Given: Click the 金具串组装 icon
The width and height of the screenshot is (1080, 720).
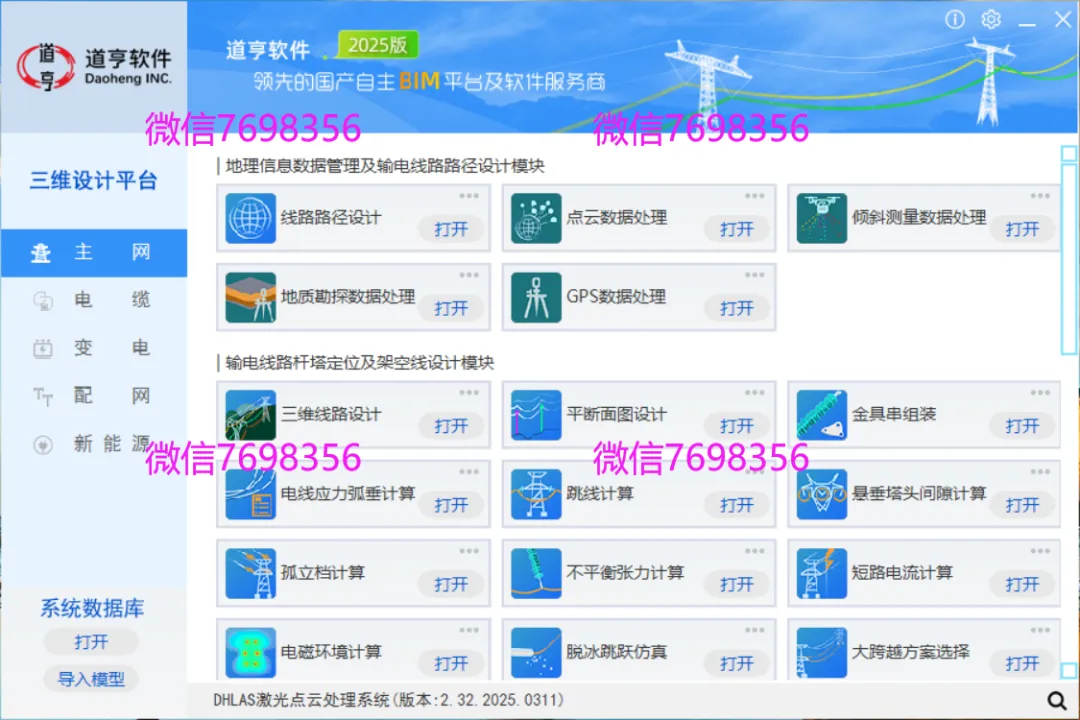Looking at the screenshot, I should pos(822,415).
